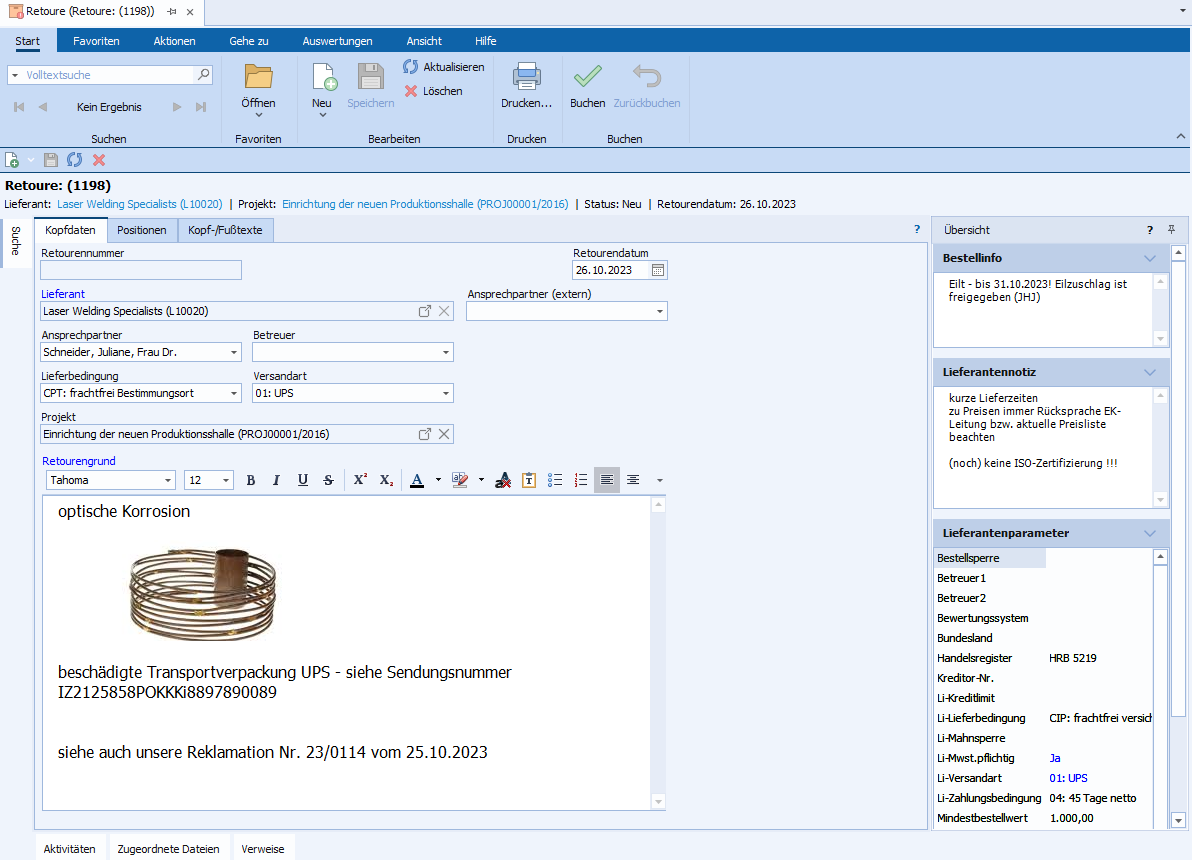Expand the Versandart dropdown
Screen dimensions: 1192x860
click(446, 393)
